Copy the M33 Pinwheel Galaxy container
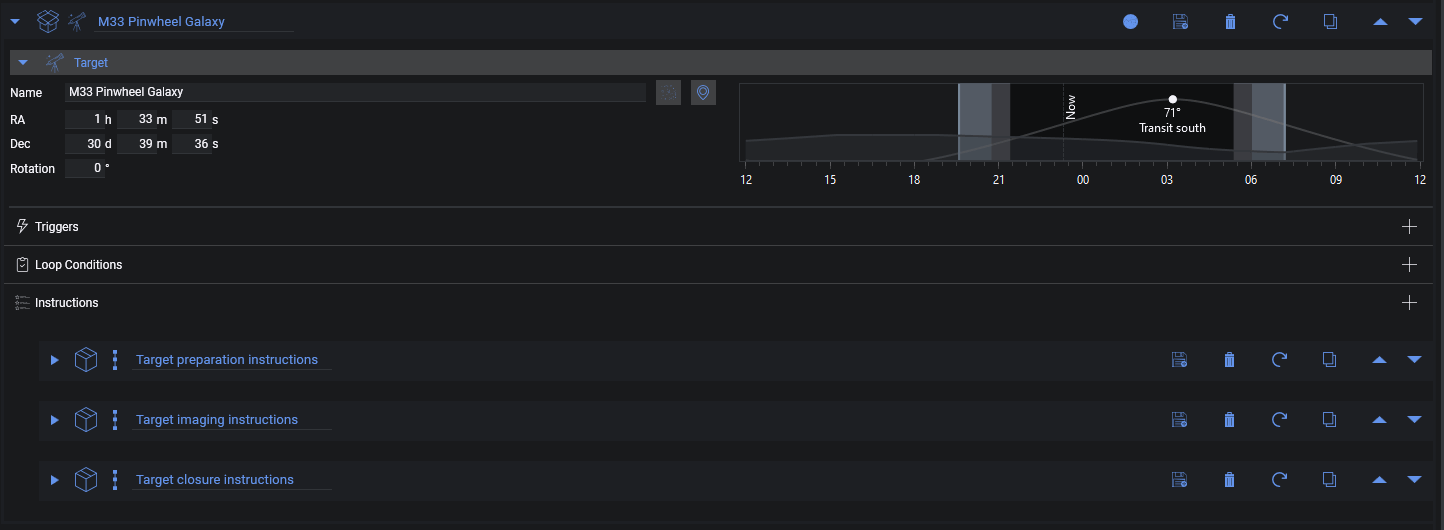Screen dimensions: 1444x530 tap(1329, 21)
